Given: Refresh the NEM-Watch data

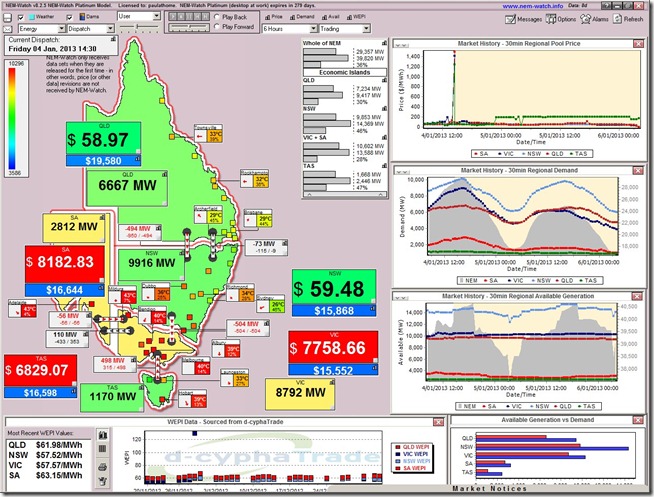Looking at the screenshot, I should tap(628, 19).
